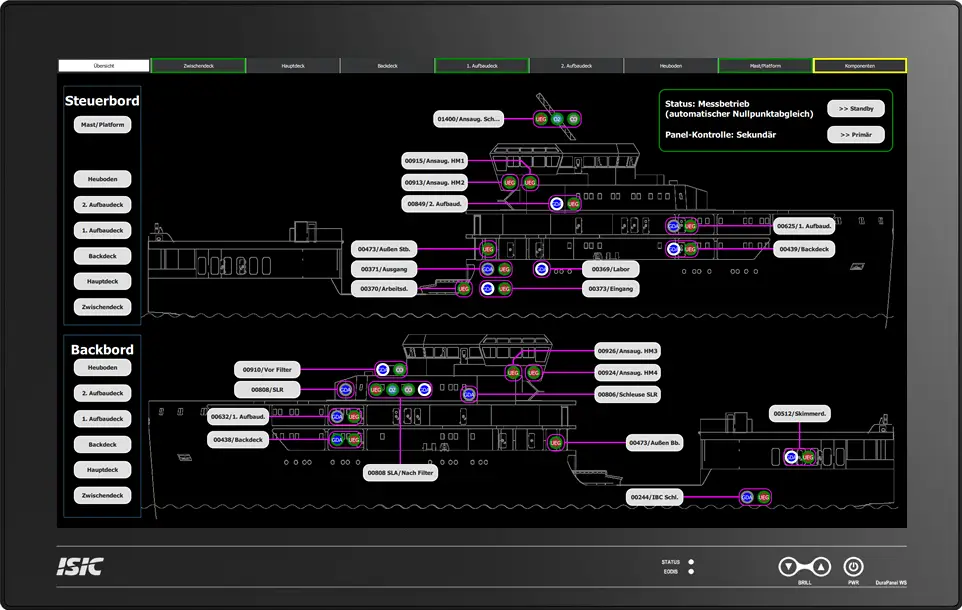Go to the Heuboden tab
Viewport: 962px width, 610px height.
670,66
